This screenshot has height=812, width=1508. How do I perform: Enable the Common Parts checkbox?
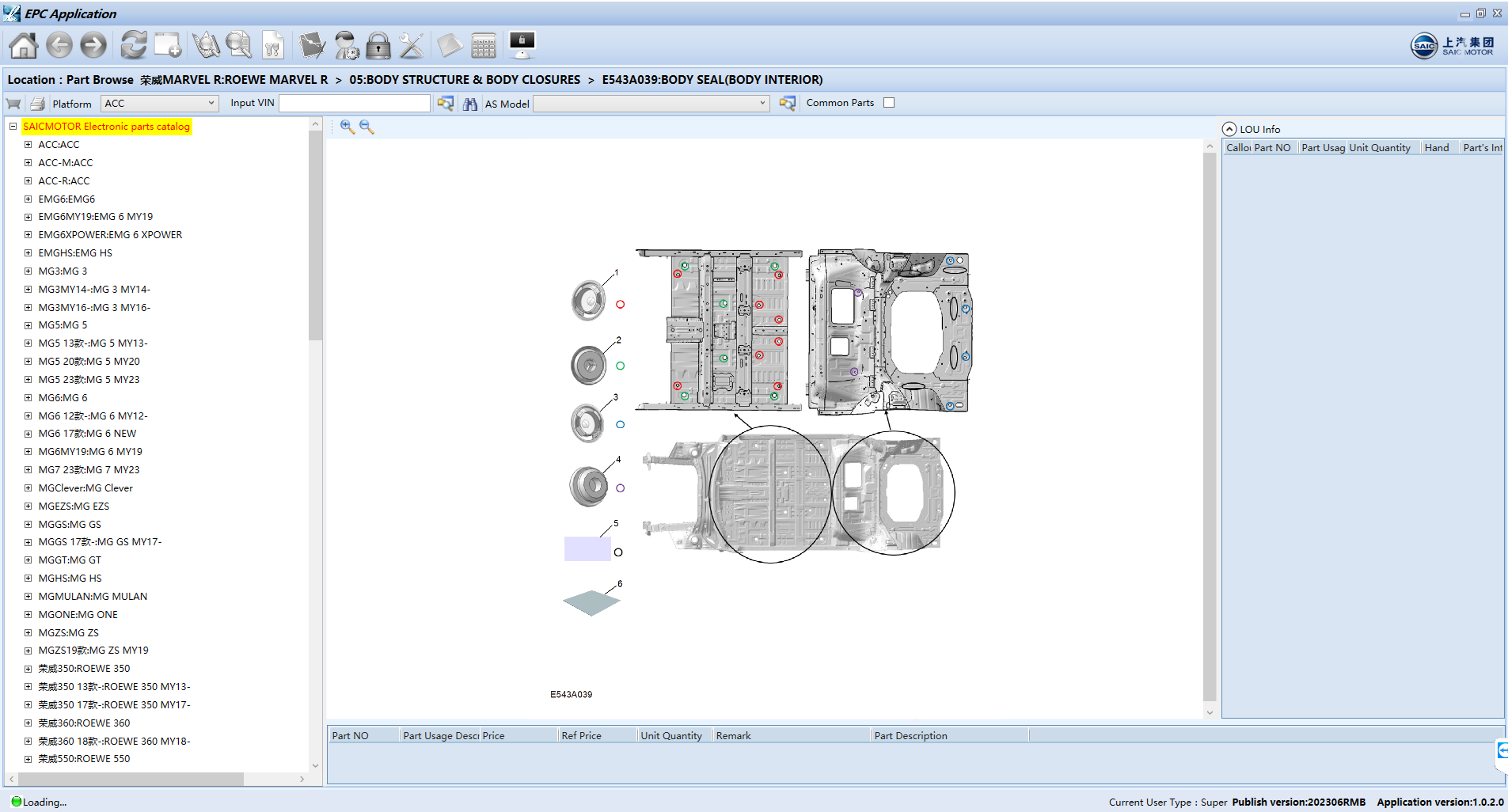[889, 102]
